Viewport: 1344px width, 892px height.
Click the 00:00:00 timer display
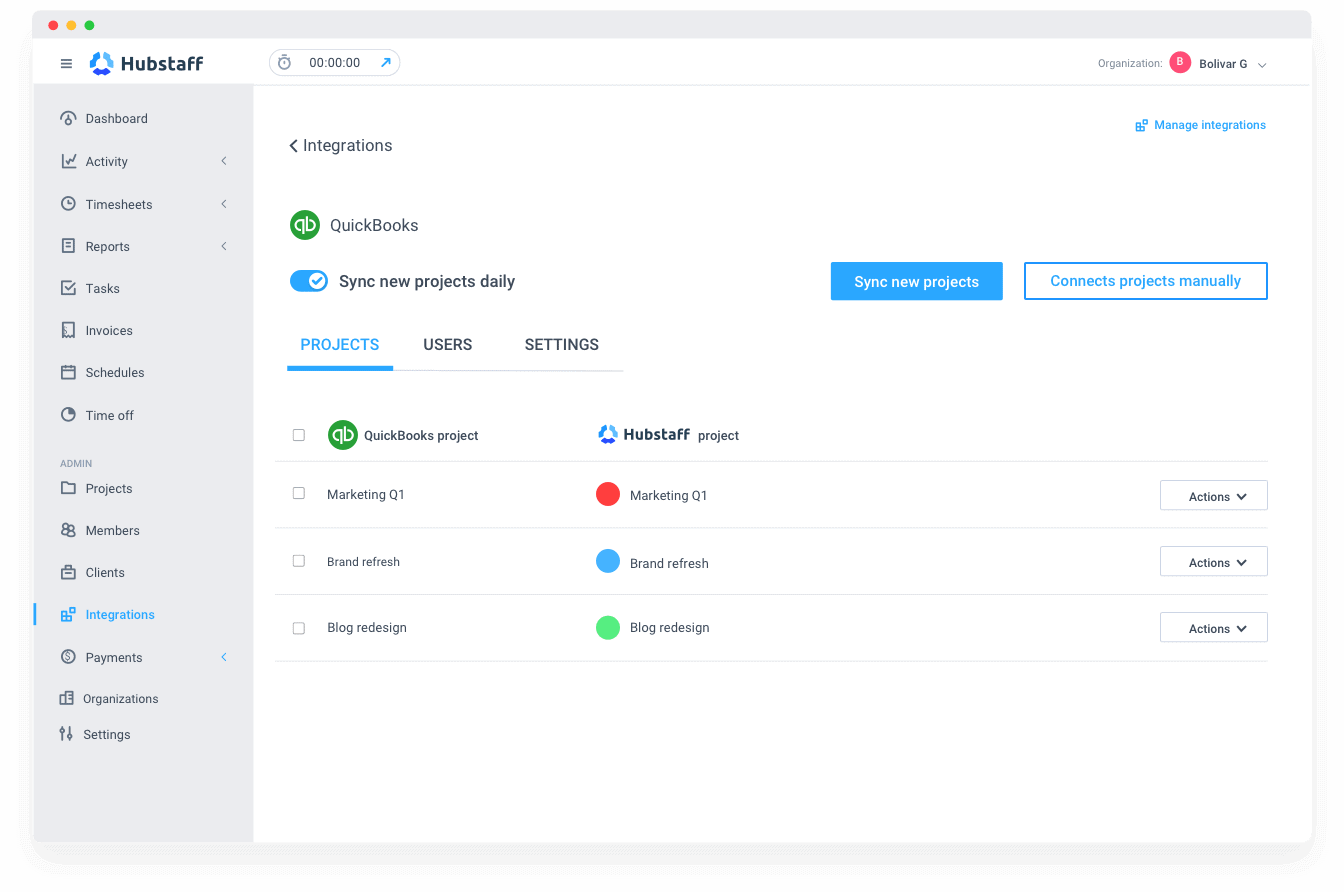(335, 63)
